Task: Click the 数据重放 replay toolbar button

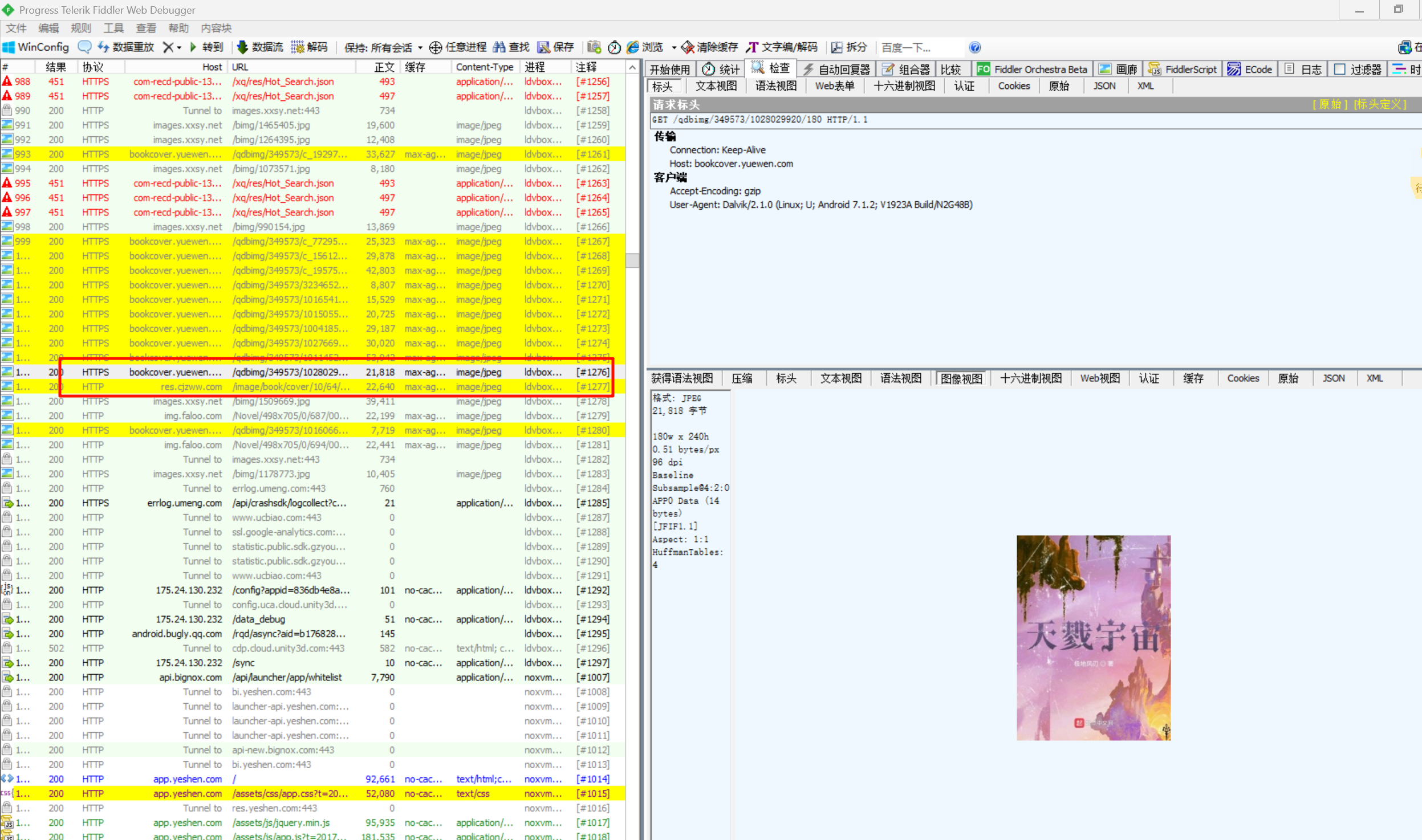Action: click(x=126, y=47)
